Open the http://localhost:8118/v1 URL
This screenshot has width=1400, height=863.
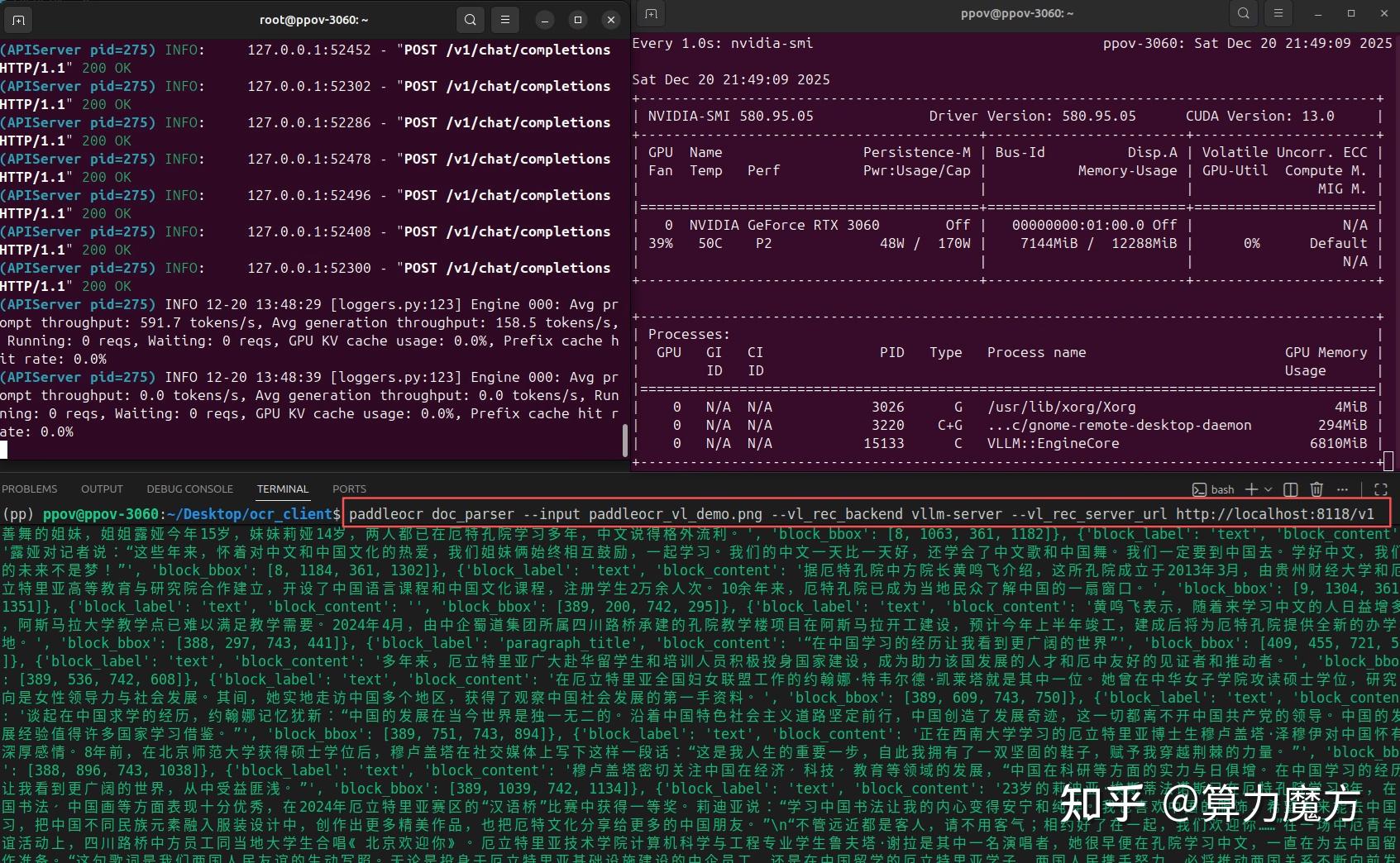click(1275, 514)
